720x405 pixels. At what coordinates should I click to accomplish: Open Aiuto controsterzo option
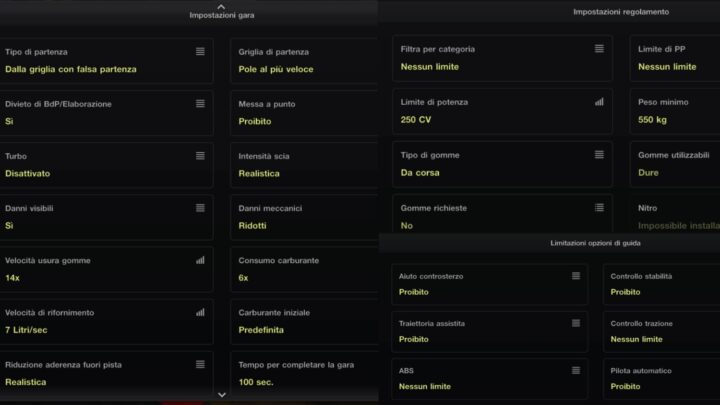[x=489, y=284]
